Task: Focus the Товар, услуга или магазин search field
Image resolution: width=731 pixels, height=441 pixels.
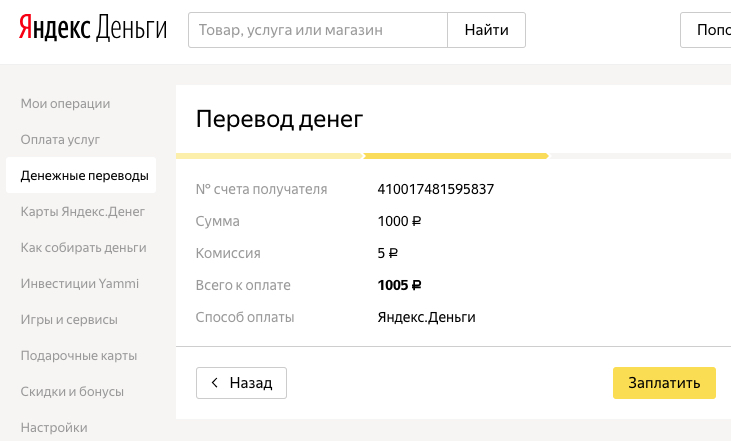Action: point(318,30)
